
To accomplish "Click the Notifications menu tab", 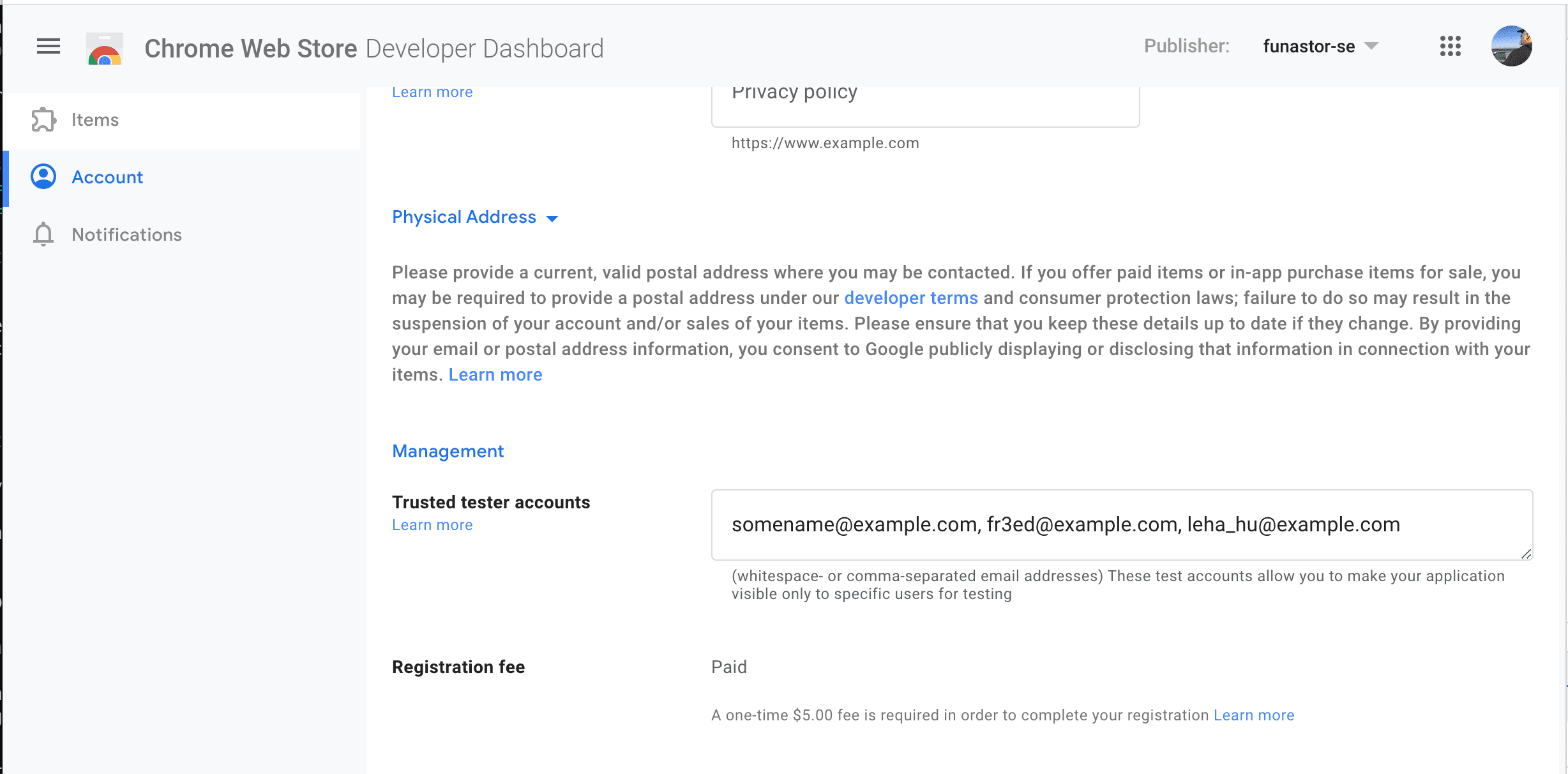I will coord(127,234).
